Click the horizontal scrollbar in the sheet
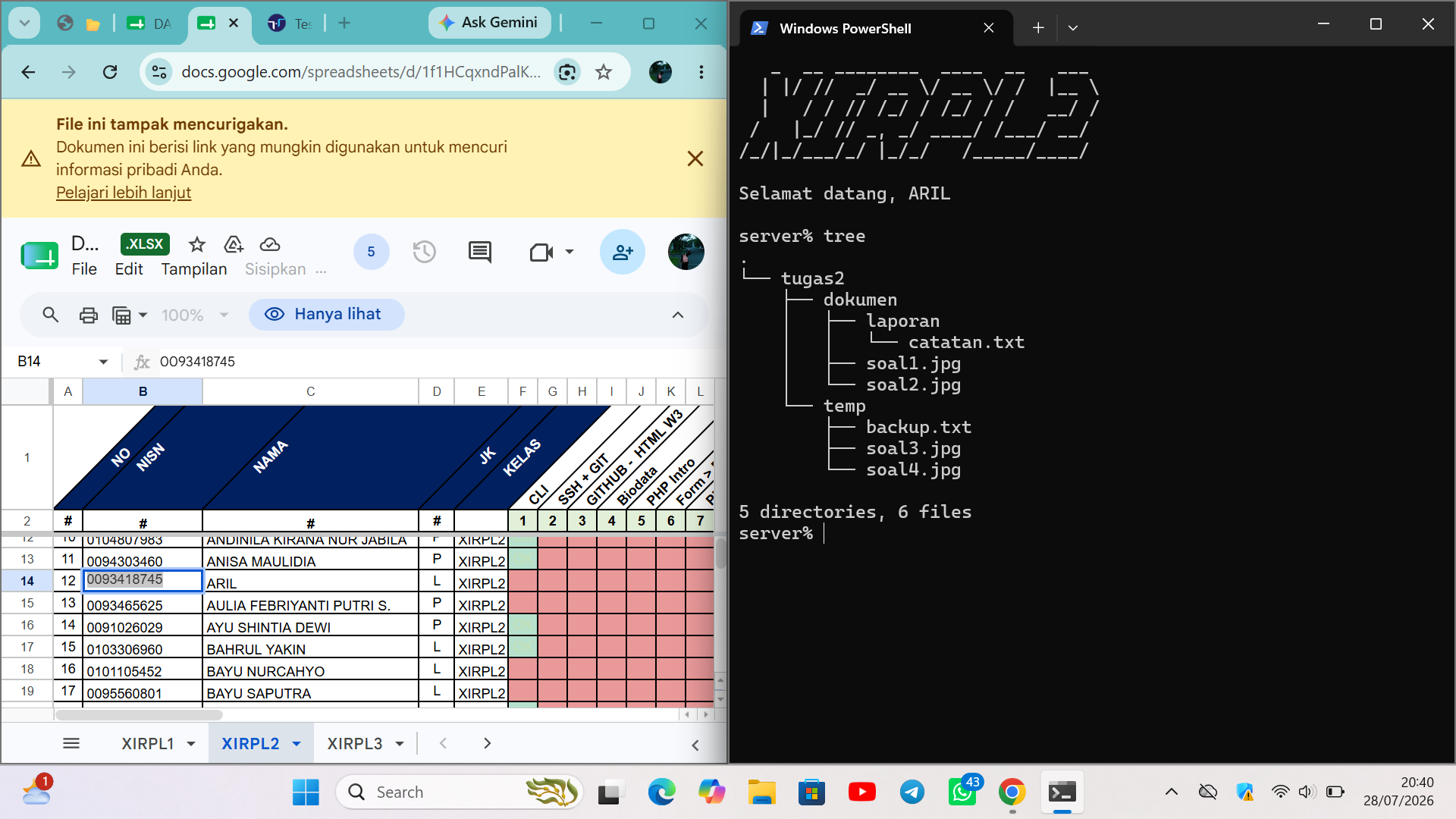The image size is (1456, 819). 139,714
